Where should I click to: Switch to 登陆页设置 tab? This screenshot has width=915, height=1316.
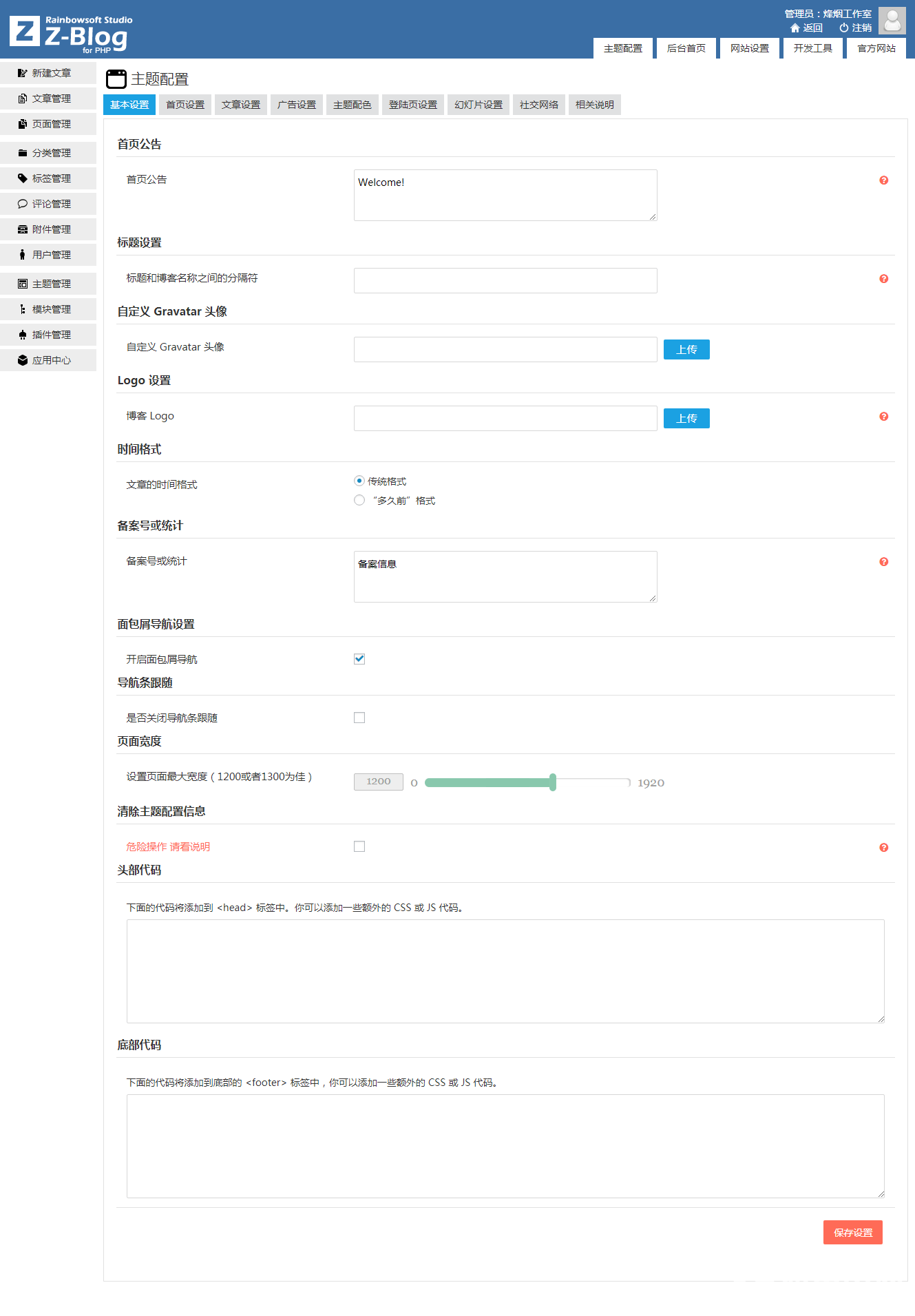click(413, 105)
